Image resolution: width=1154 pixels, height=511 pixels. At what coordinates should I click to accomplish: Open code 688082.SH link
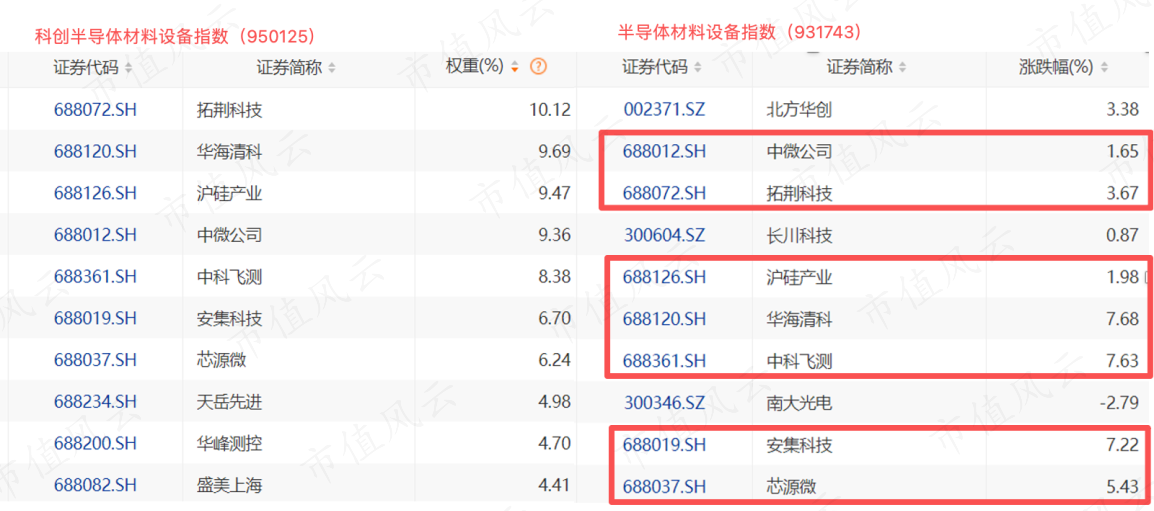point(96,485)
